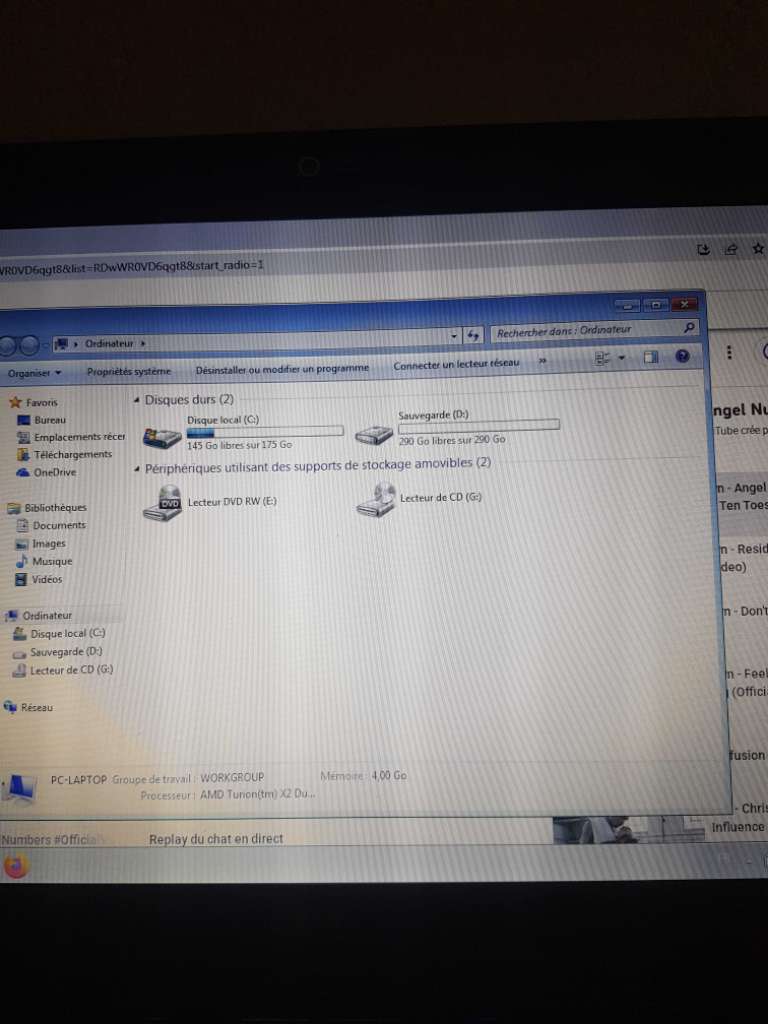Open the view options dropdown arrow
The image size is (768, 1024).
point(621,358)
